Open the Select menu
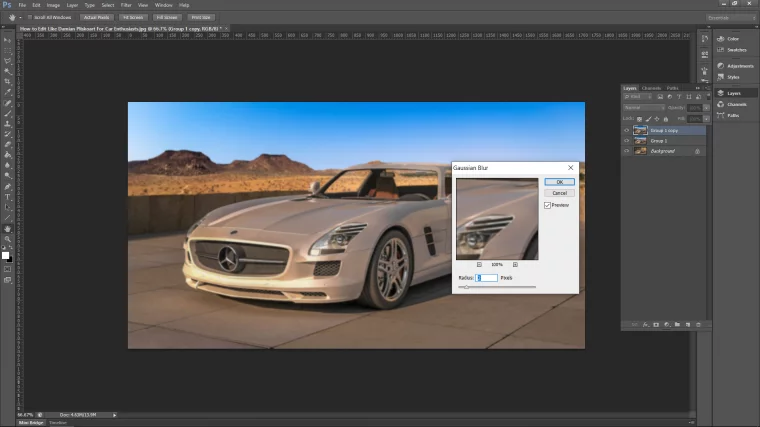This screenshot has width=760, height=427. click(x=108, y=5)
